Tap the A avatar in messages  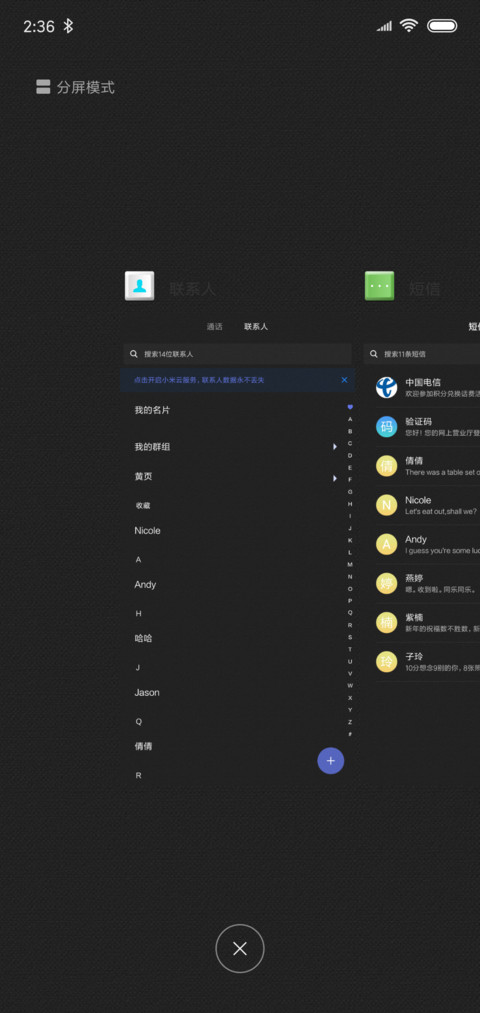(386, 545)
